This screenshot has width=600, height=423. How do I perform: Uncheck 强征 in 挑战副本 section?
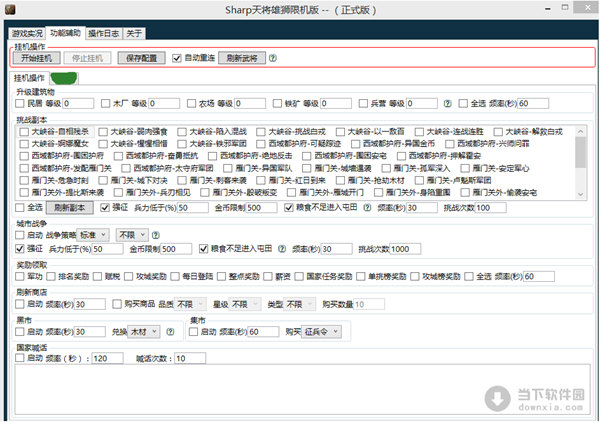click(x=105, y=207)
